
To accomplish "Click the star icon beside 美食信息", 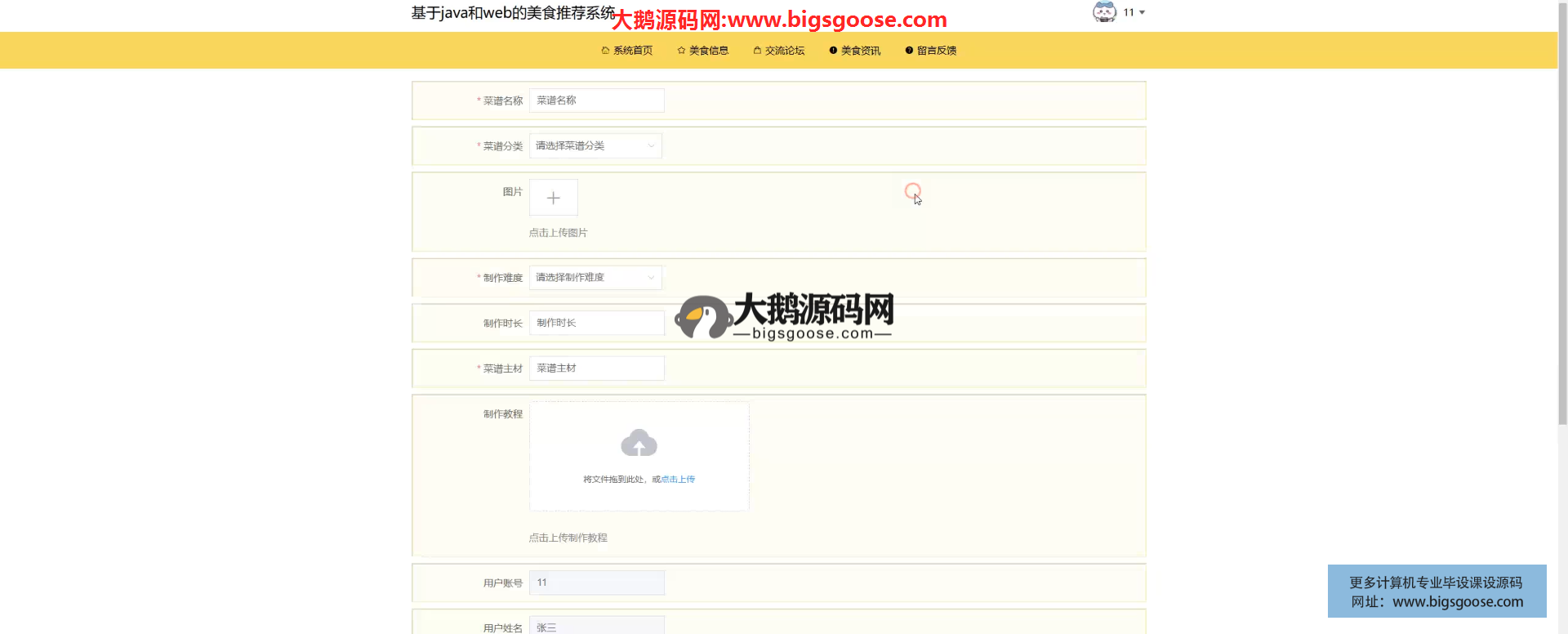I will click(x=681, y=51).
